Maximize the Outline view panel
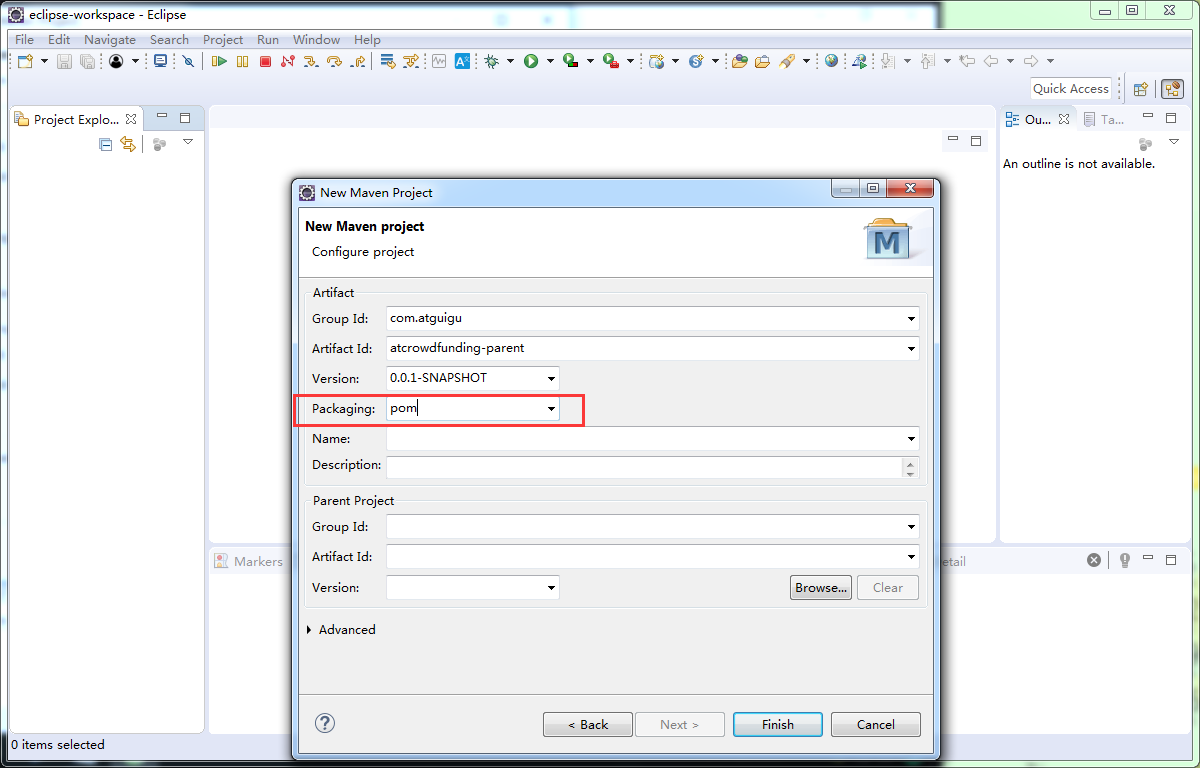Image resolution: width=1200 pixels, height=768 pixels. click(1171, 118)
